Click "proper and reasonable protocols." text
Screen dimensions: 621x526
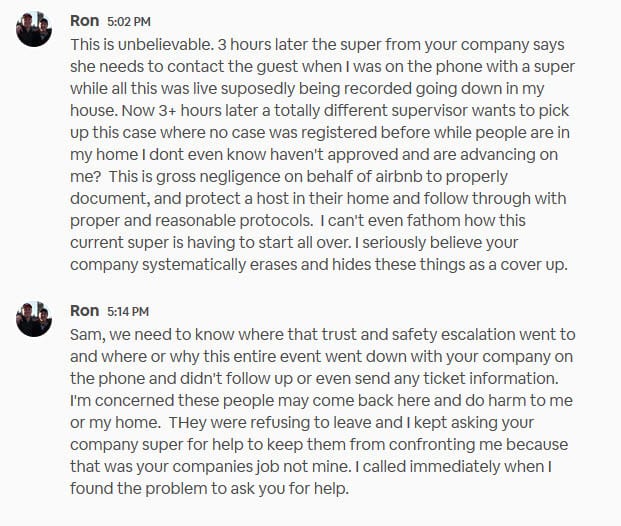click(x=192, y=221)
